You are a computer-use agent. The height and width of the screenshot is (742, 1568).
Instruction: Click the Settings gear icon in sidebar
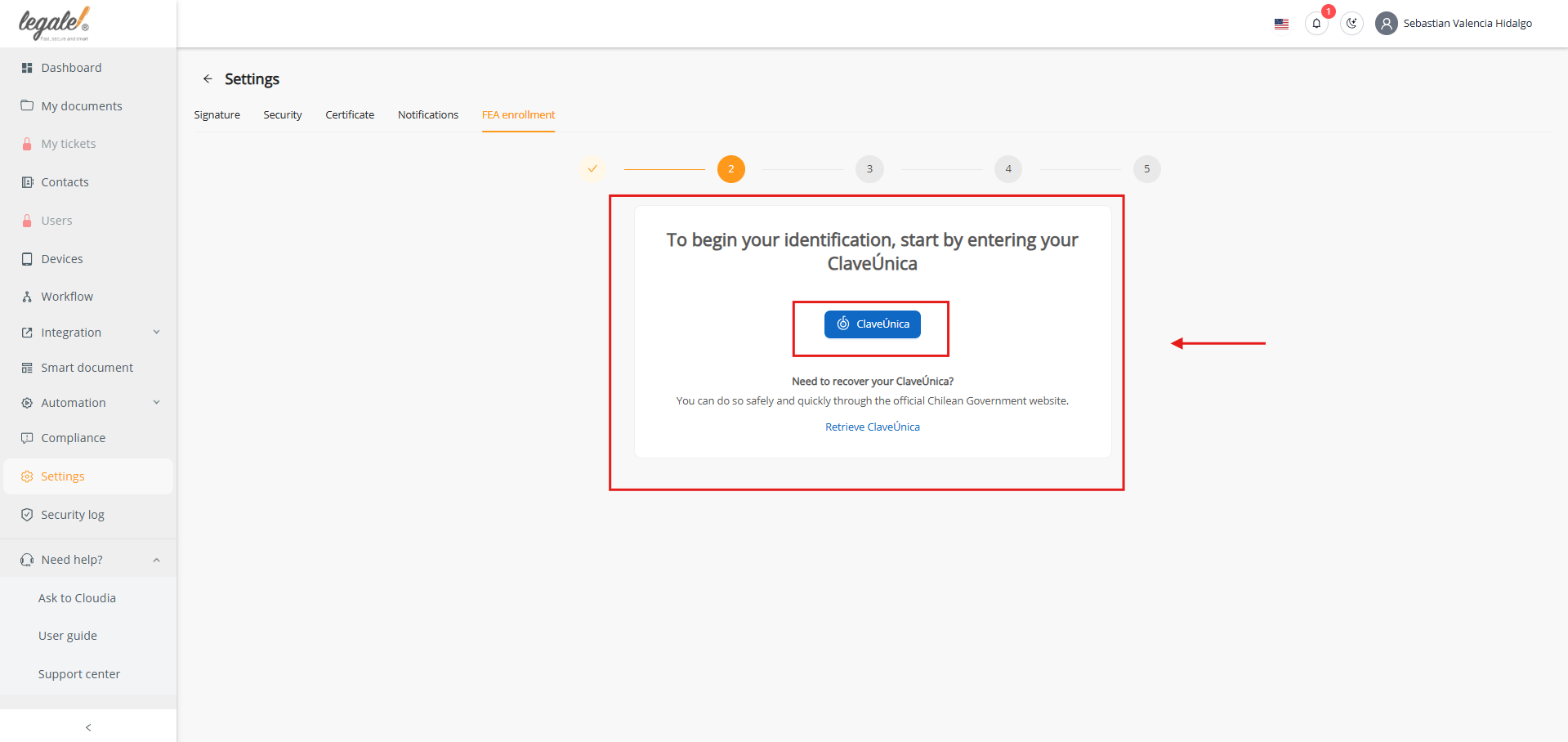27,476
